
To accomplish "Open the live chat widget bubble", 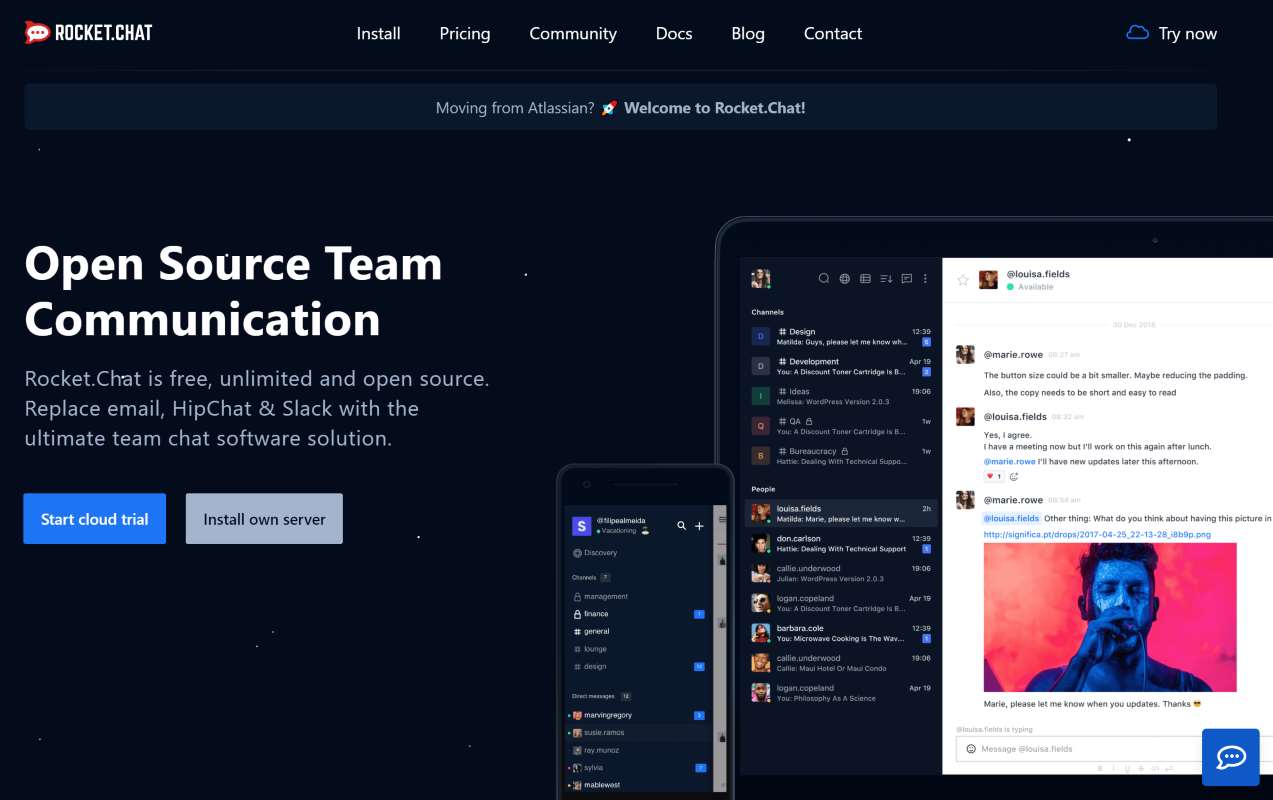I will click(1230, 757).
